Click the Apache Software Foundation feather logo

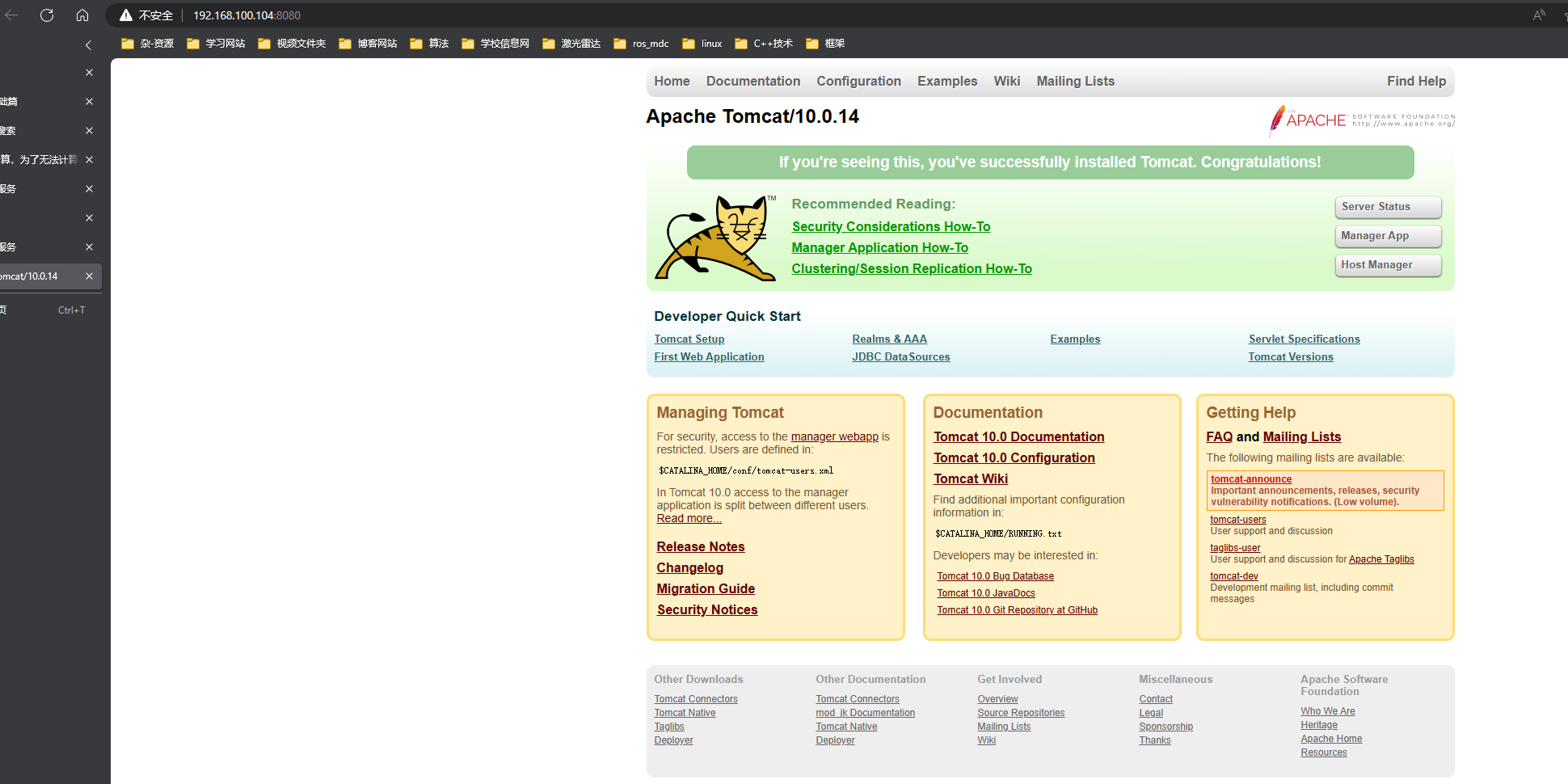(x=1361, y=120)
